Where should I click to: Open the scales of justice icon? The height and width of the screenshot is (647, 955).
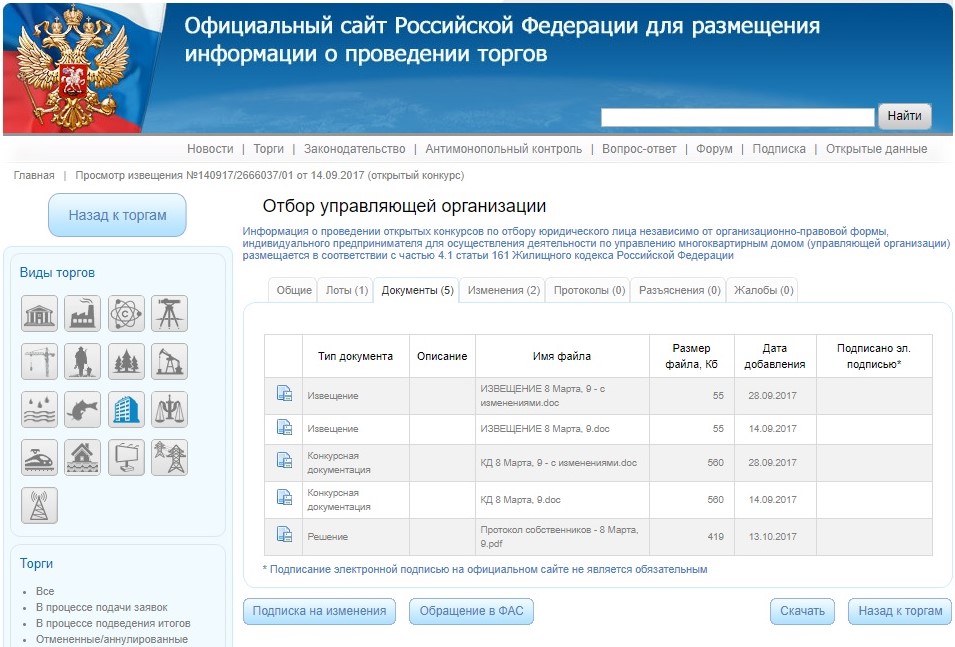click(x=169, y=409)
